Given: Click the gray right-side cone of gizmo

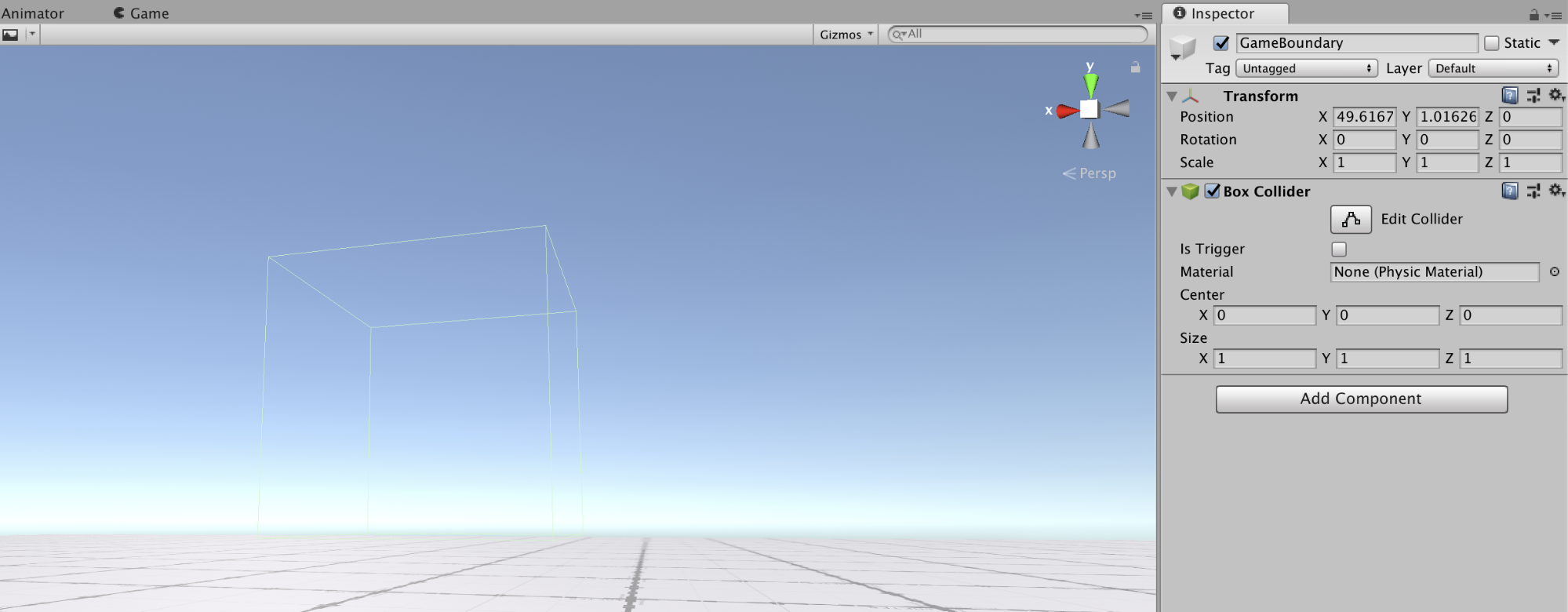Looking at the screenshot, I should (1116, 108).
